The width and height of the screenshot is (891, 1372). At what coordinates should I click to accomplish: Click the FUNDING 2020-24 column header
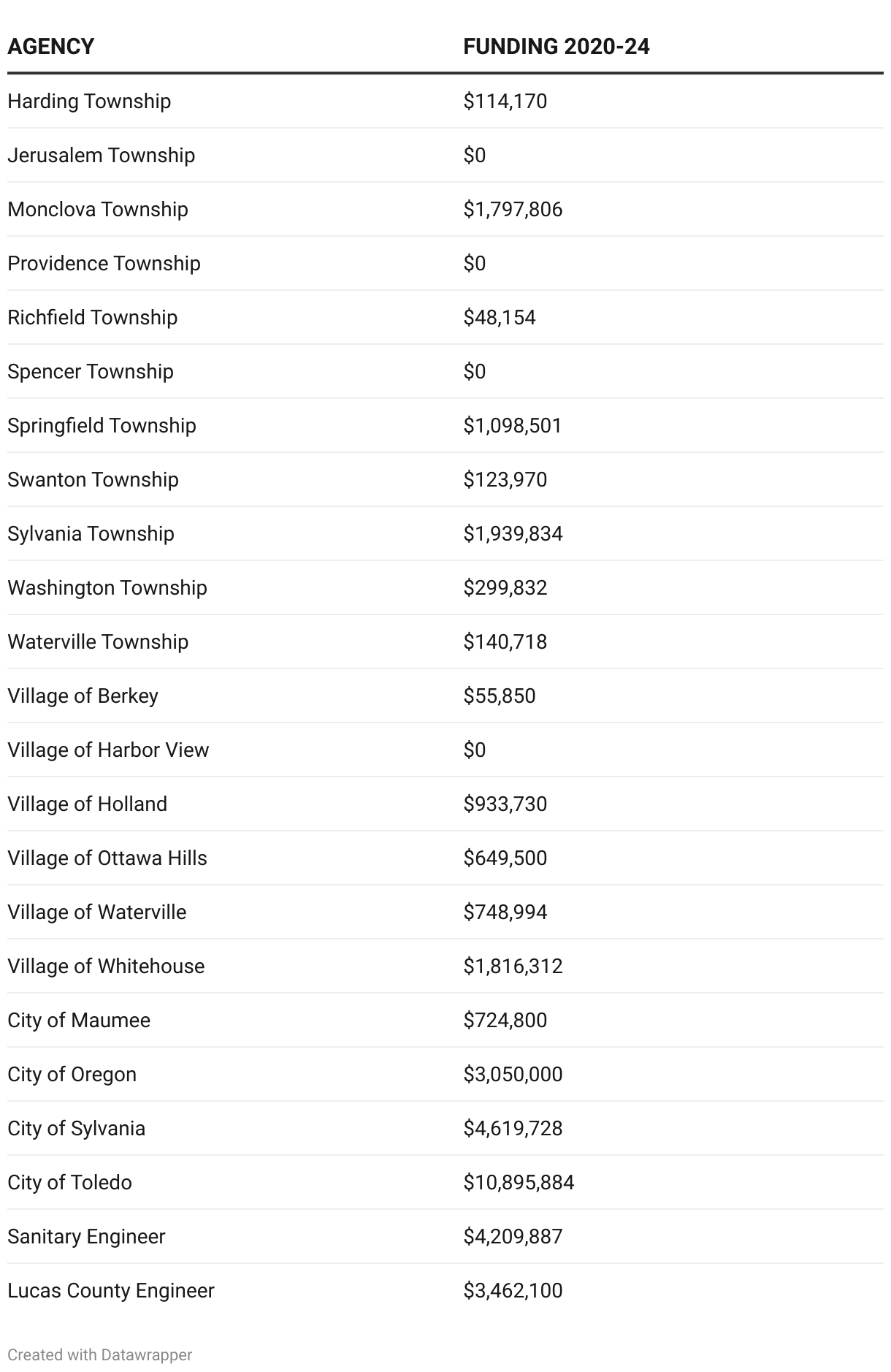(x=556, y=47)
